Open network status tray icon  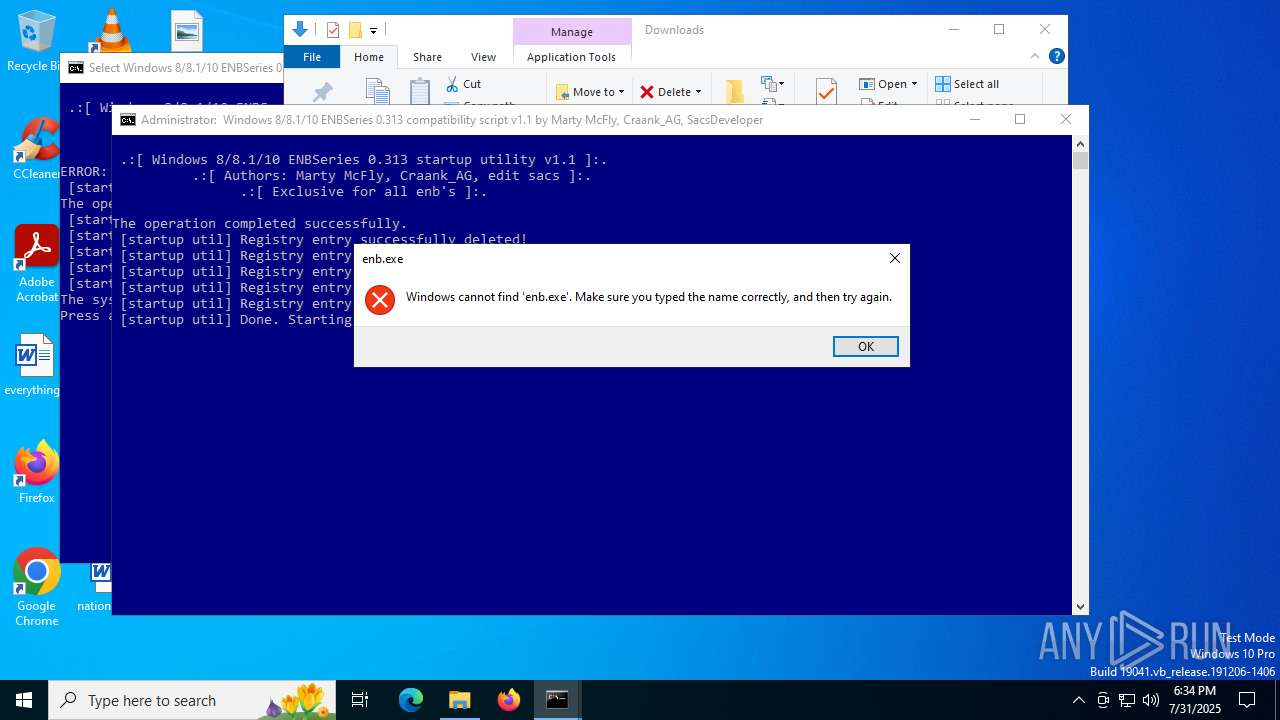coord(1127,700)
